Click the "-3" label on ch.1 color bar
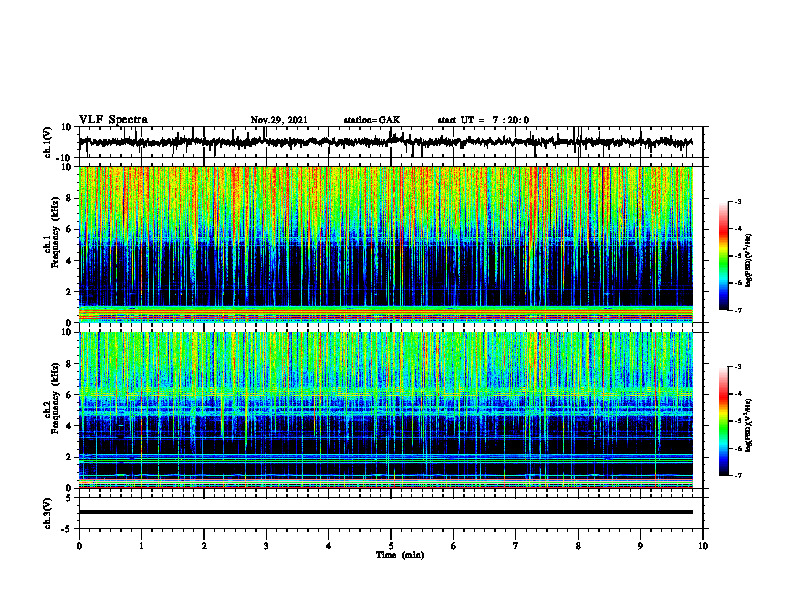The width and height of the screenshot is (792, 612). [x=737, y=201]
